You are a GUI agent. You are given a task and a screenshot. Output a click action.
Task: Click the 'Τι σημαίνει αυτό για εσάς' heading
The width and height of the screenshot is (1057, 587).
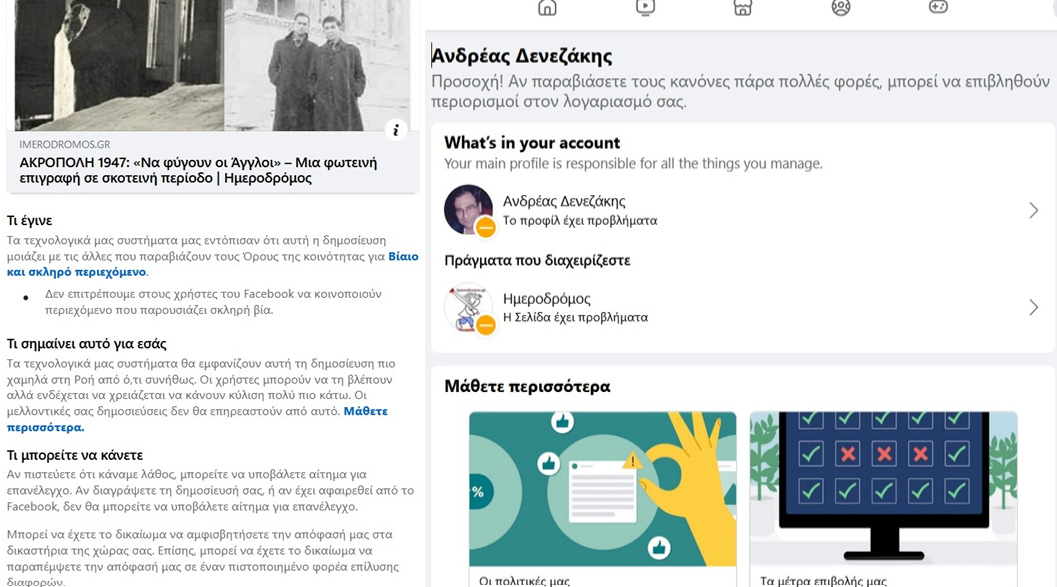pyautogui.click(x=86, y=344)
